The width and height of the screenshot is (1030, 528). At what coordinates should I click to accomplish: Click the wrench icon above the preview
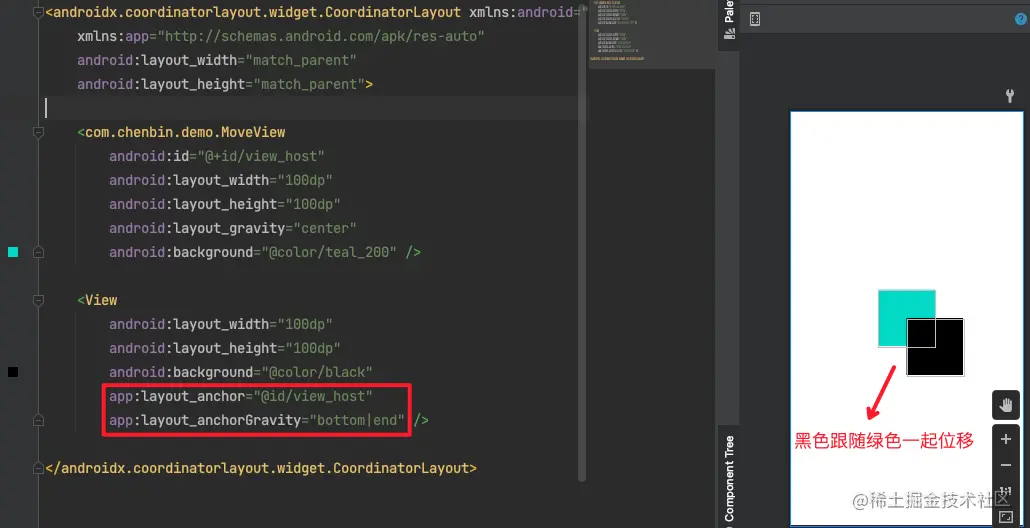tap(1010, 97)
